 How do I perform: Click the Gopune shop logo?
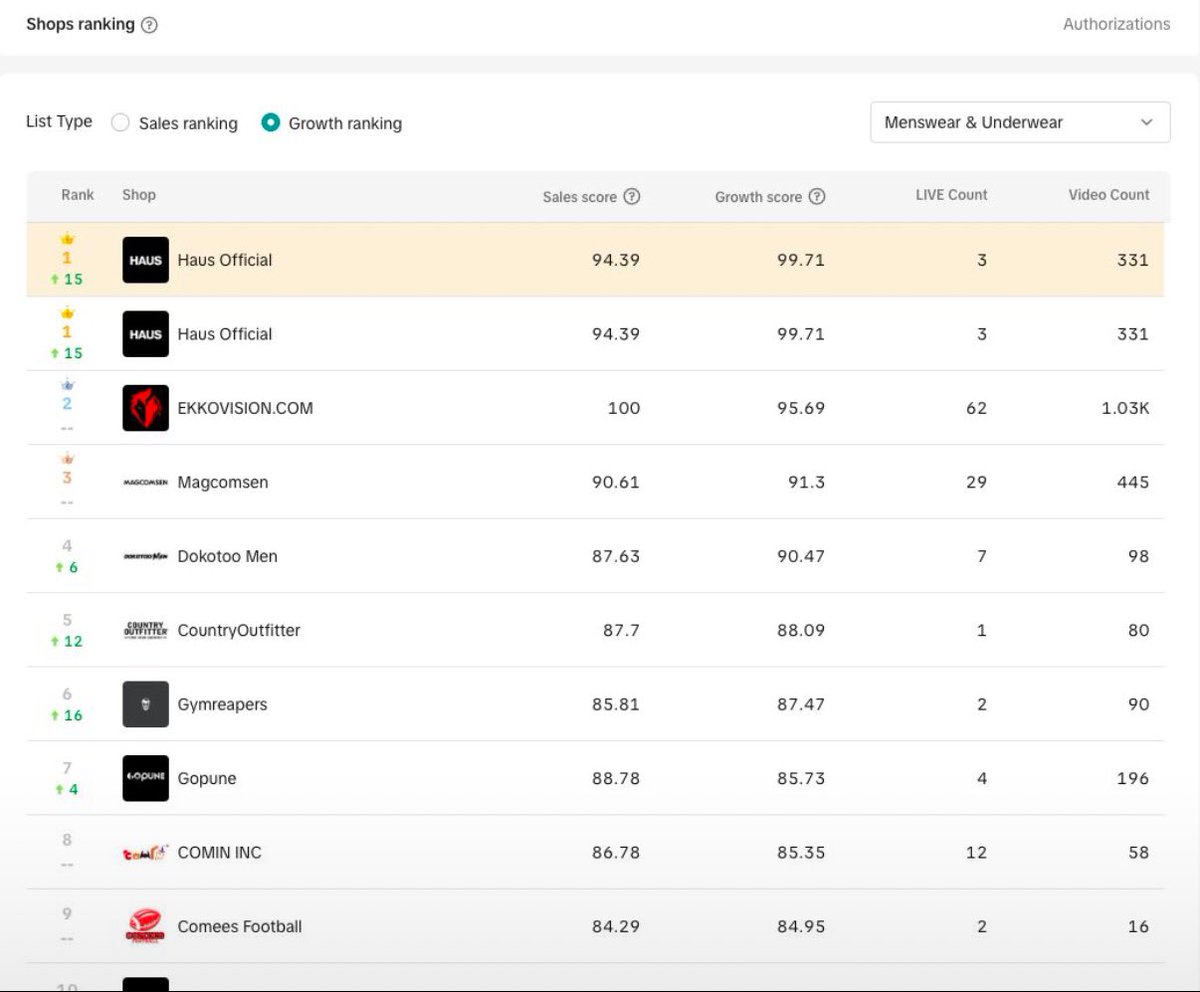click(146, 778)
